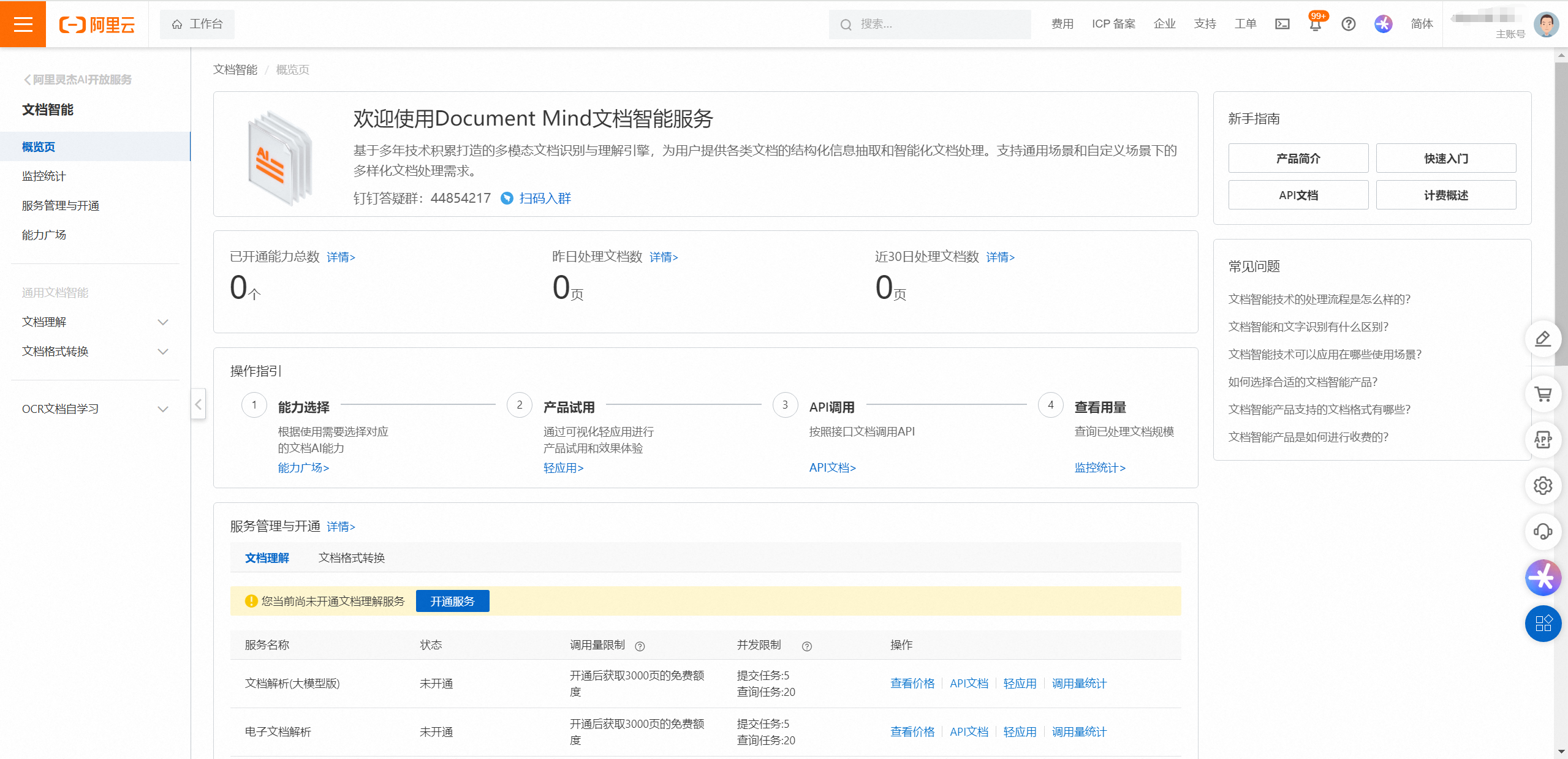Image resolution: width=1568 pixels, height=759 pixels.
Task: Expand the OCR文档自学习 sidebar group
Action: pos(163,409)
